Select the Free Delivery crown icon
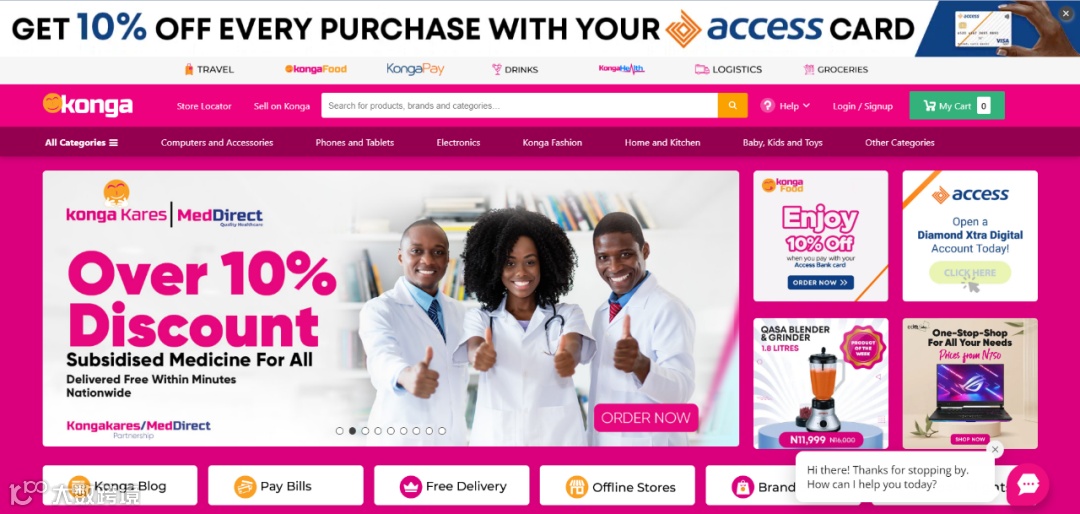The height and width of the screenshot is (514, 1080). [x=411, y=486]
